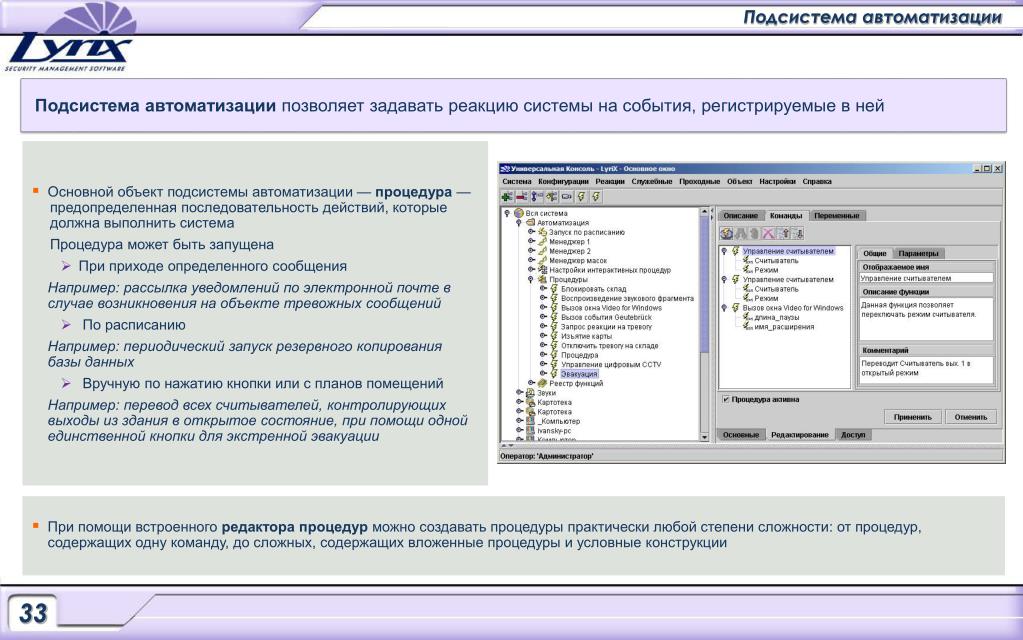Image resolution: width=1023 pixels, height=640 pixels.
Task: Select the Процедура item under Процедуры
Action: point(579,355)
